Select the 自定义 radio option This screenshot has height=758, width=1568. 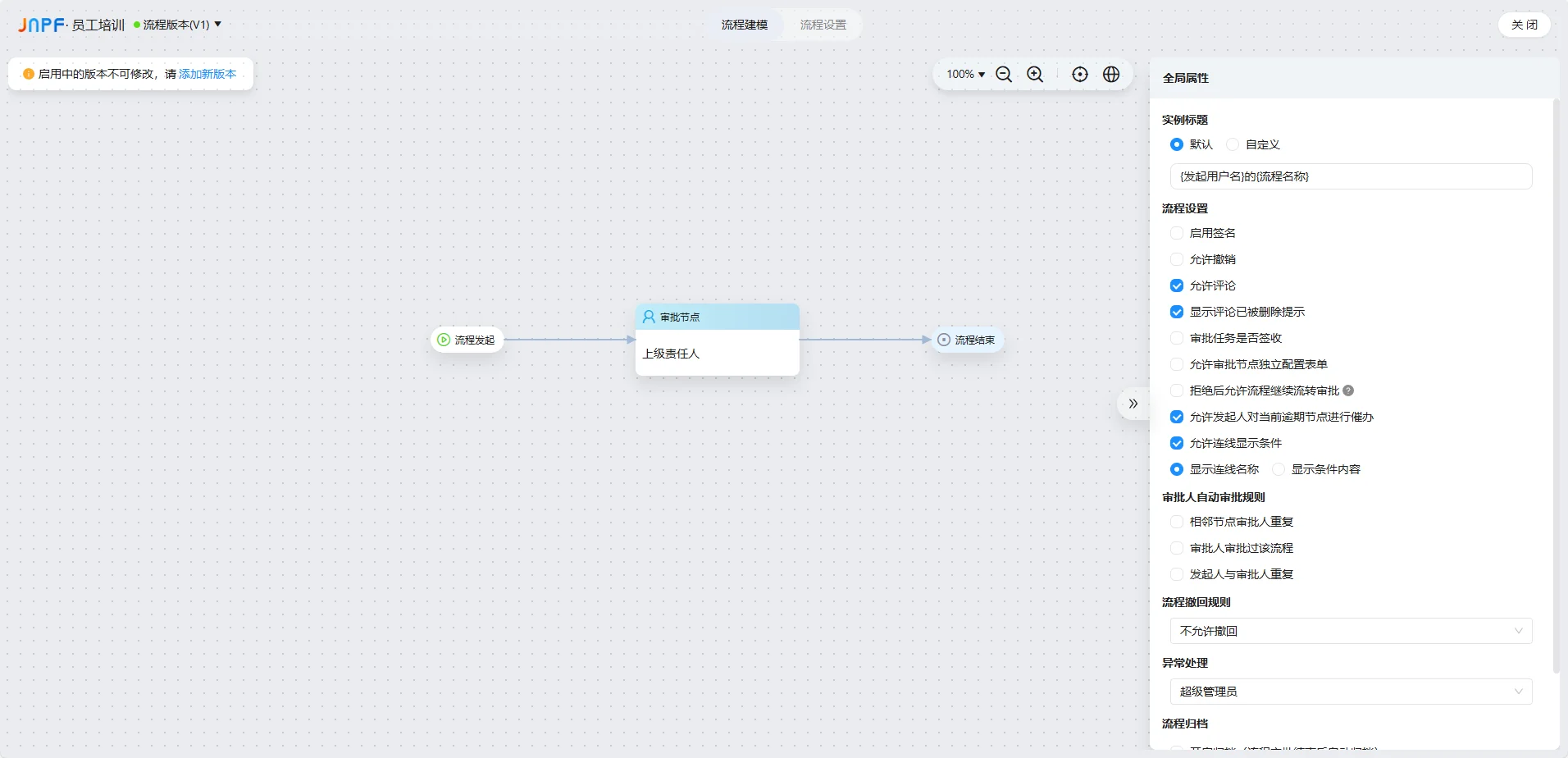tap(1233, 144)
